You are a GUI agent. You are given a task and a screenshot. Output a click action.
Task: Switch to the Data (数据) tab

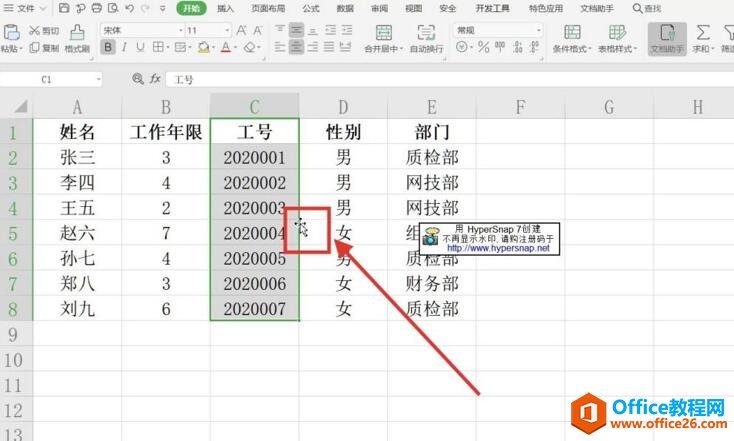[345, 8]
